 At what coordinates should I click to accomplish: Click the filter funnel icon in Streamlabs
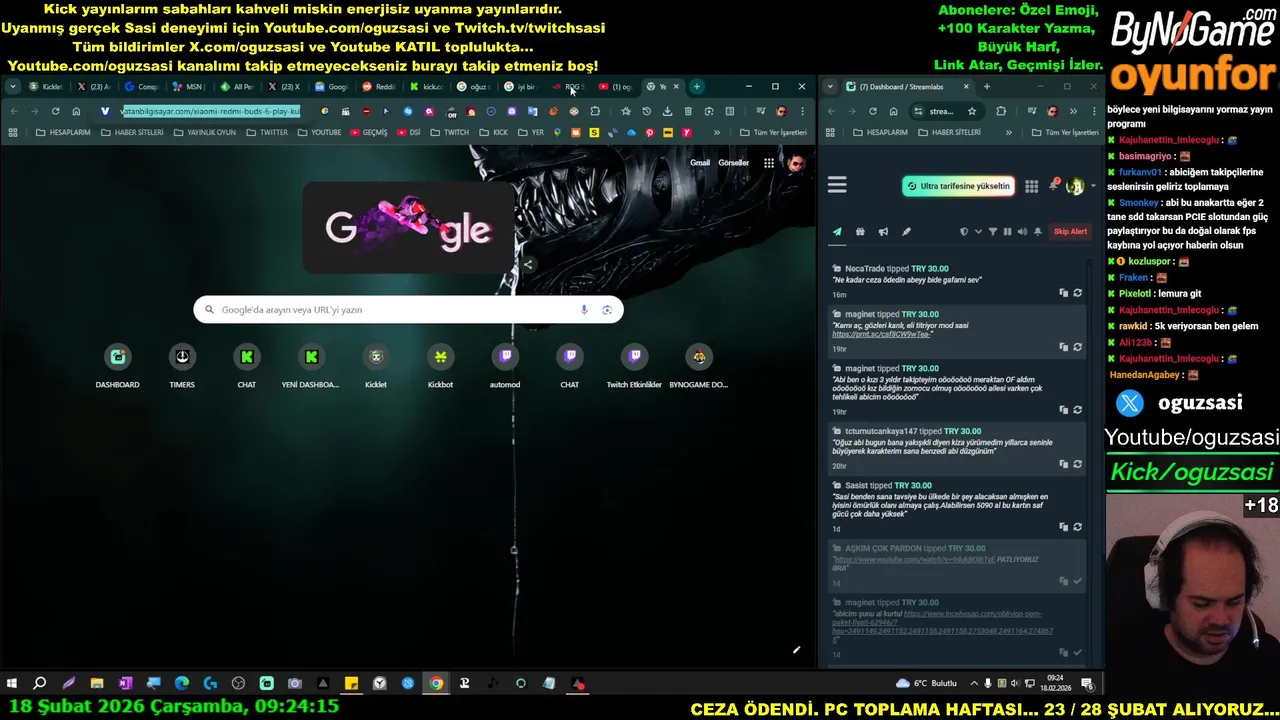point(993,232)
